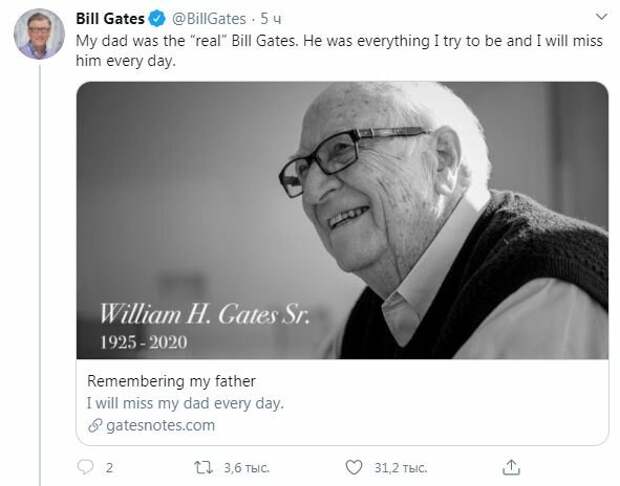This screenshot has width=620, height=486.
Task: Click the chain link icon beside gatesnotes.com
Action: tap(94, 426)
